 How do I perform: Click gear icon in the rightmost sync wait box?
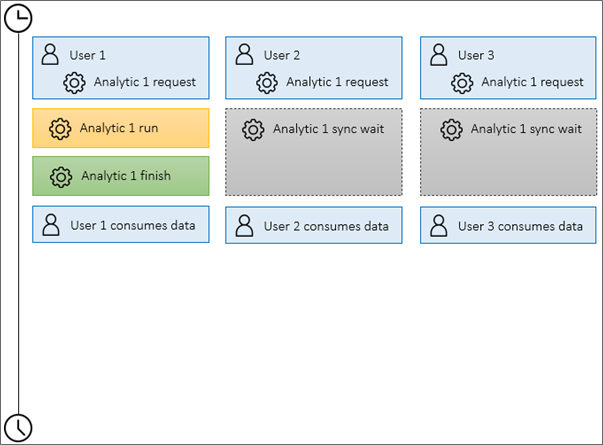coord(451,129)
